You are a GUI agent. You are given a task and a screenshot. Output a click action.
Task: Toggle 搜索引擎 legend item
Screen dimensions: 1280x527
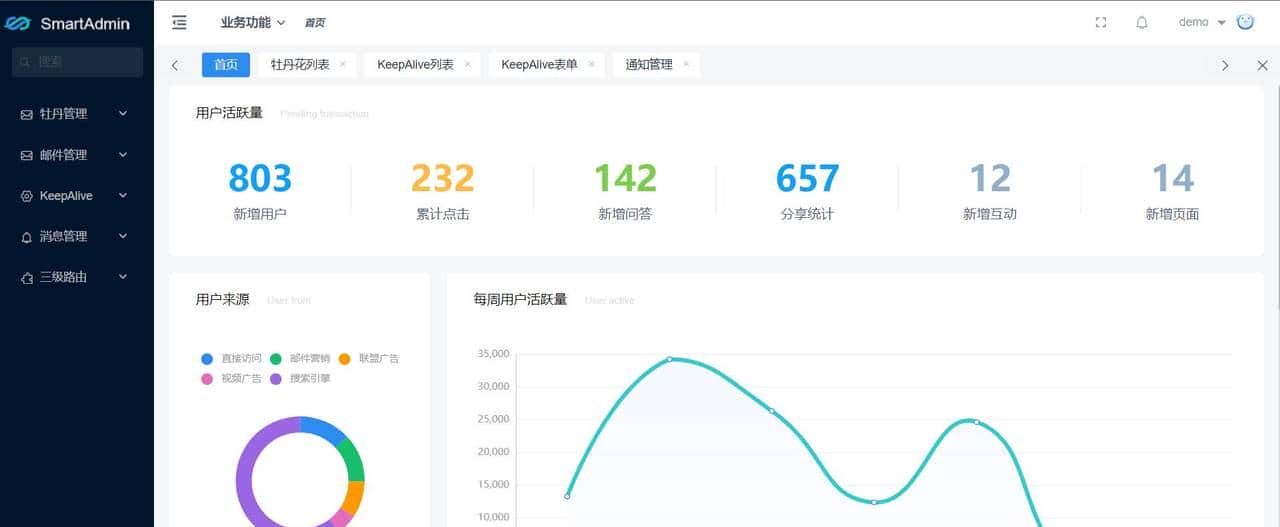300,378
